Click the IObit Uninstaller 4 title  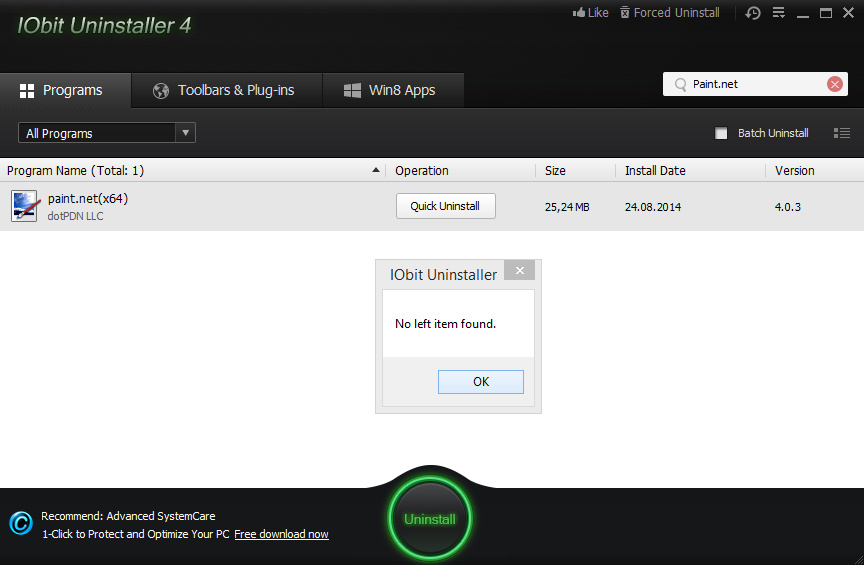pyautogui.click(x=104, y=25)
